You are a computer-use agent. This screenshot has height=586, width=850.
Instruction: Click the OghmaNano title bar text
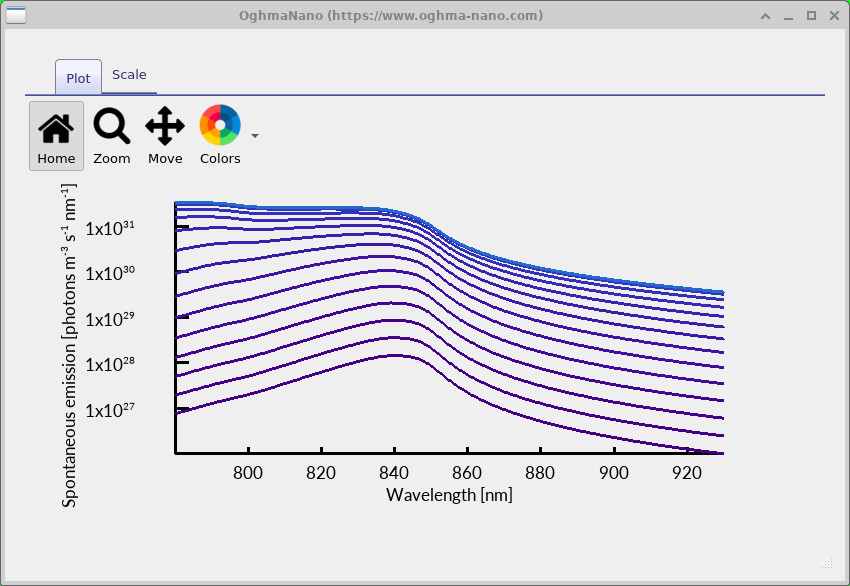tap(391, 15)
